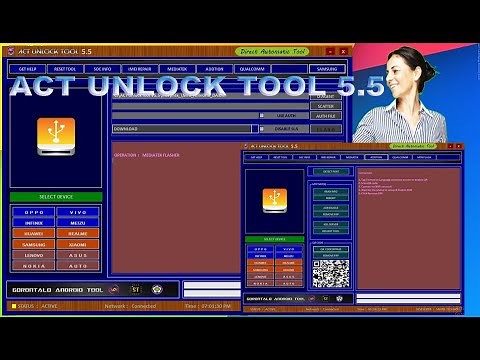Click green SELECT DEVICE bar in small window
The height and width of the screenshot is (360, 480).
(275, 239)
